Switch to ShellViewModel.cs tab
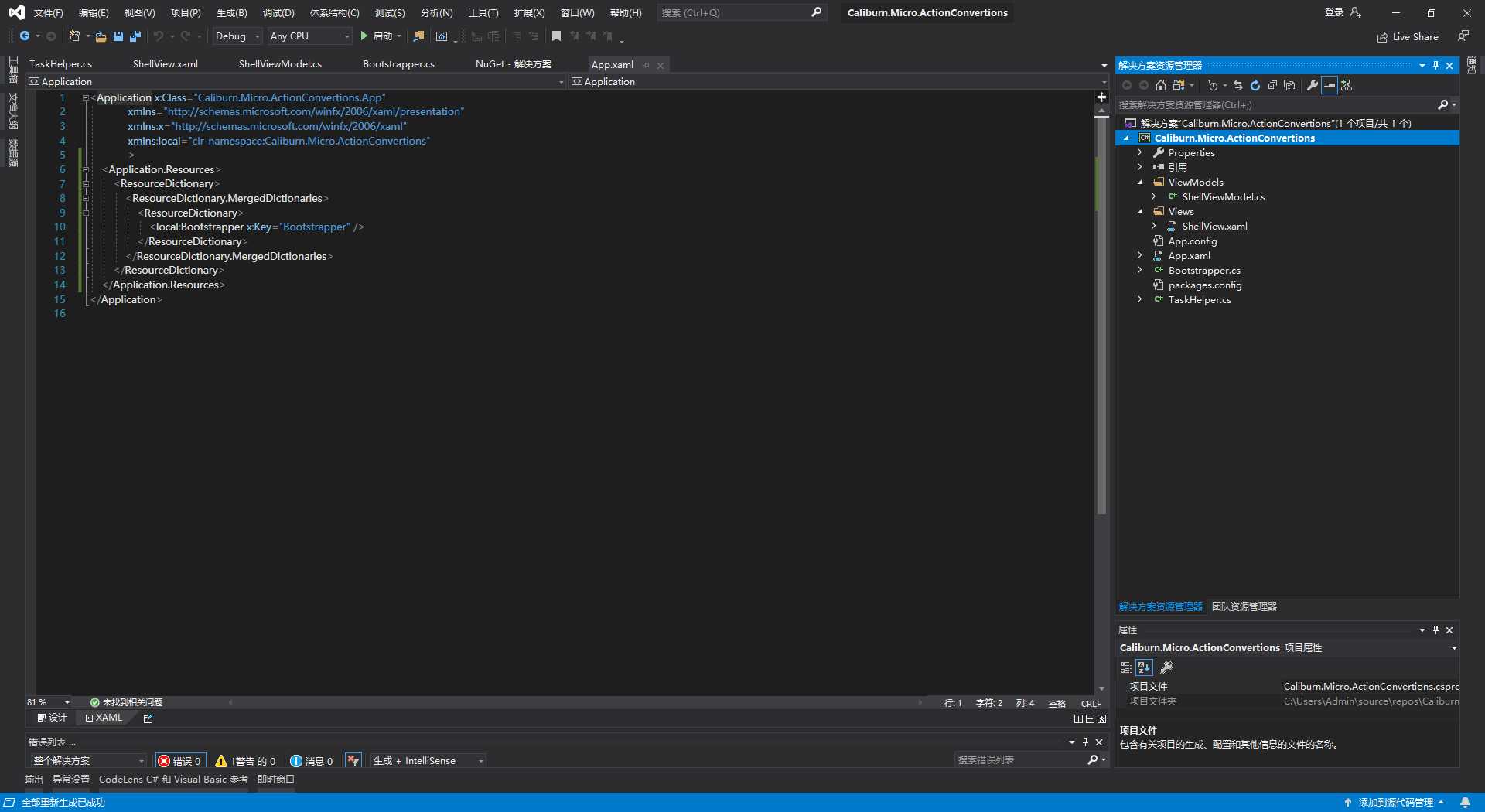Image resolution: width=1485 pixels, height=812 pixels. pos(280,64)
